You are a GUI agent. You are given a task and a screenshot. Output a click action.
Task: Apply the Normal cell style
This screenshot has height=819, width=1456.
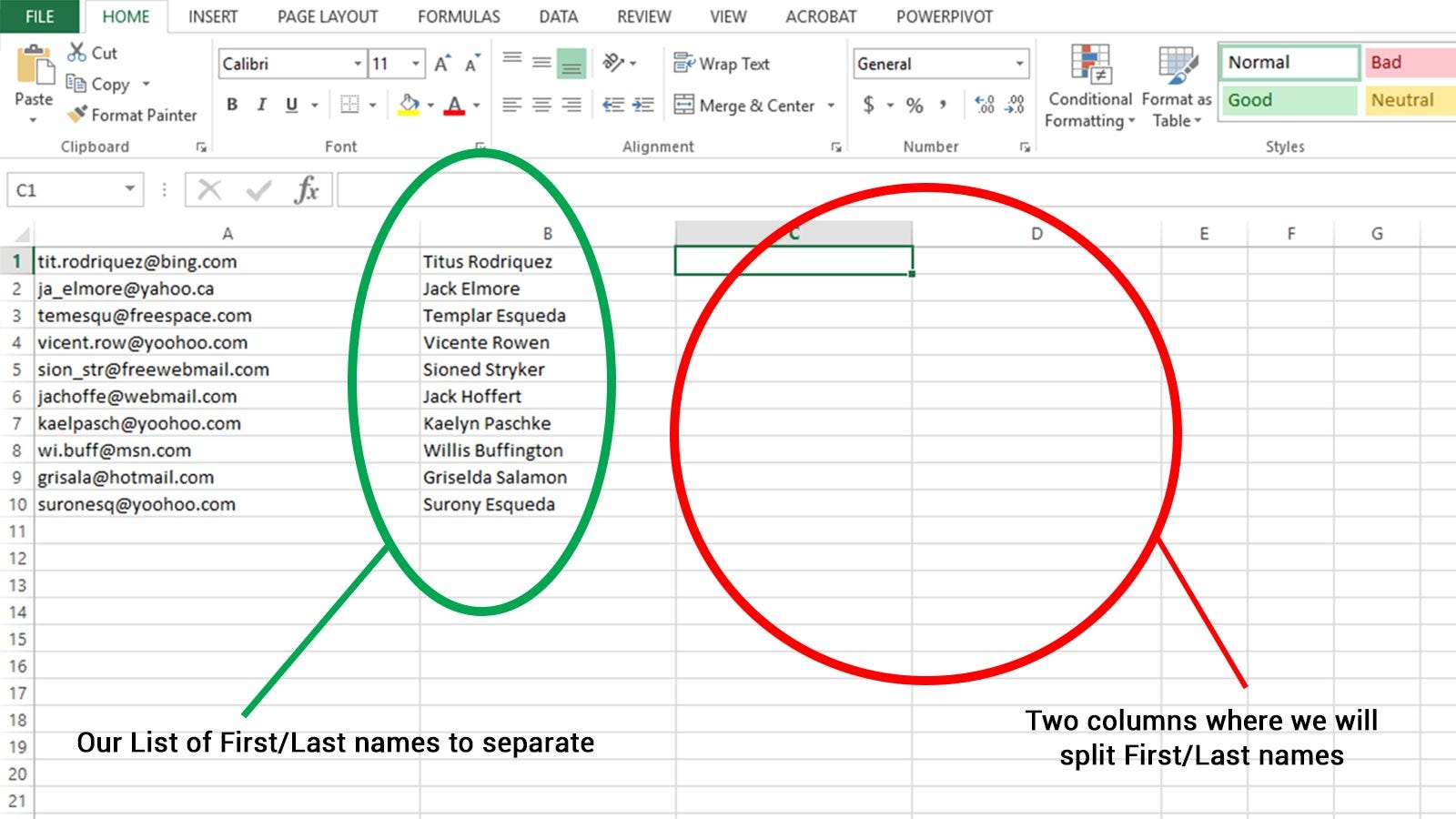tap(1289, 63)
